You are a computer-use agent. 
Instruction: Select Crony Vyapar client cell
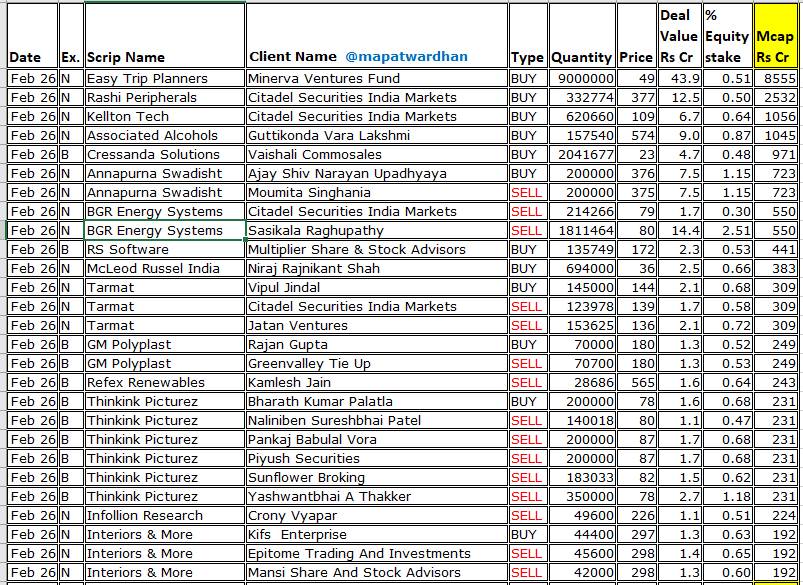(x=377, y=515)
